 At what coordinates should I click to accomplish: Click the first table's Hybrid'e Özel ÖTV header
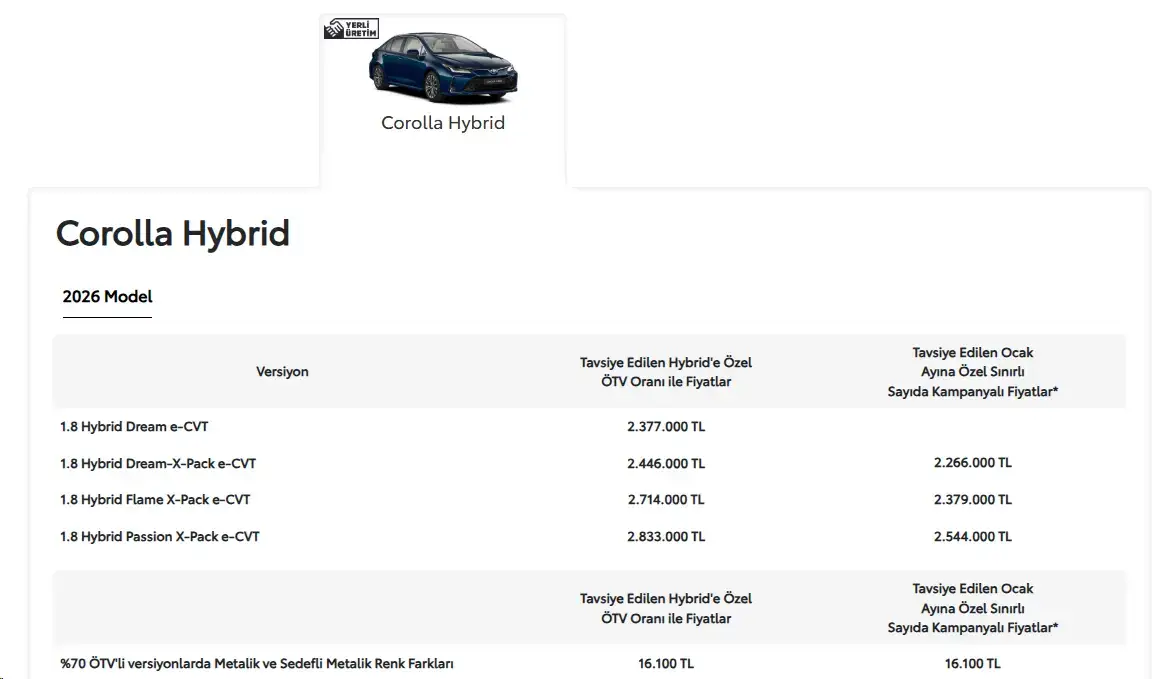[666, 372]
